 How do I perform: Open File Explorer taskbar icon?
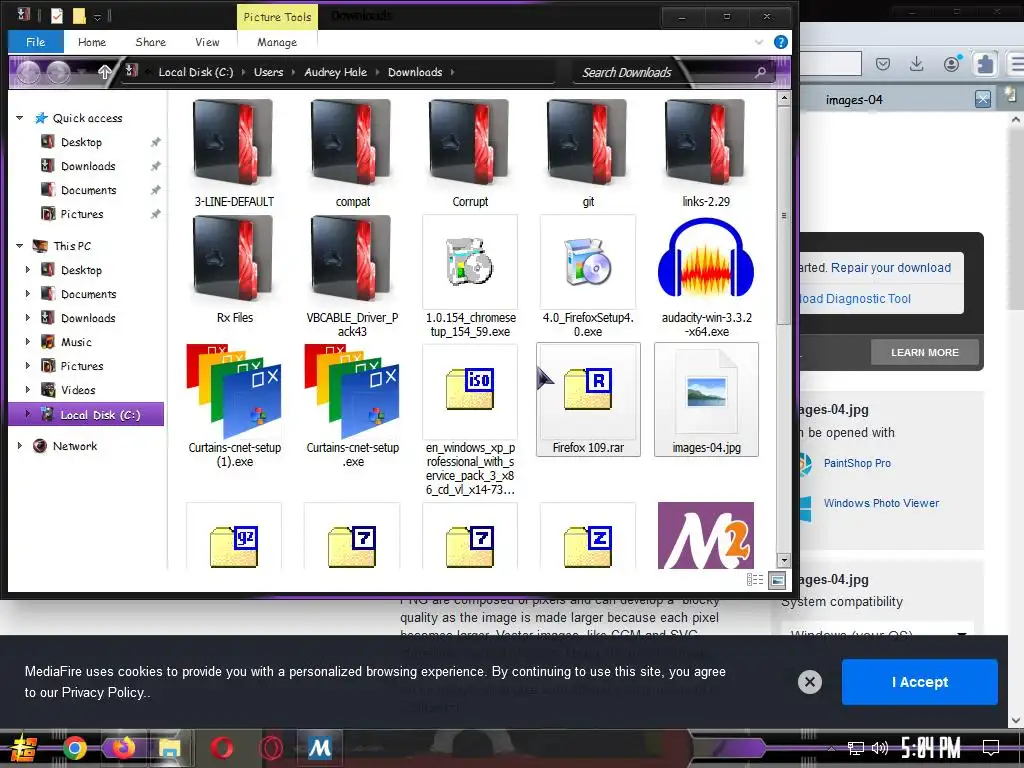[170, 748]
